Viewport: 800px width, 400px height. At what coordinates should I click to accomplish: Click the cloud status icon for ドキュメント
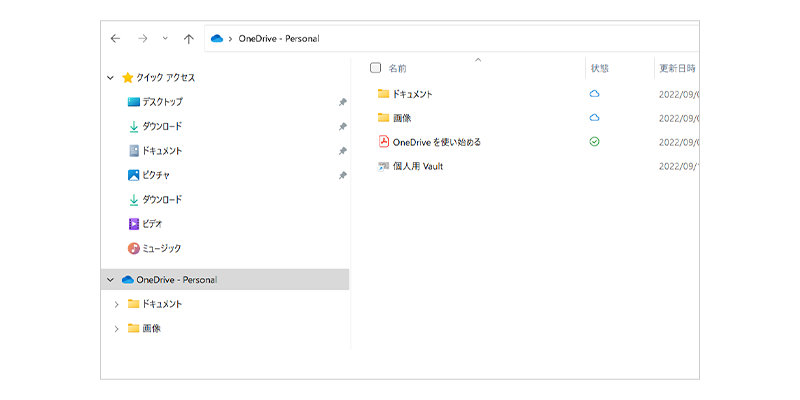[x=594, y=94]
